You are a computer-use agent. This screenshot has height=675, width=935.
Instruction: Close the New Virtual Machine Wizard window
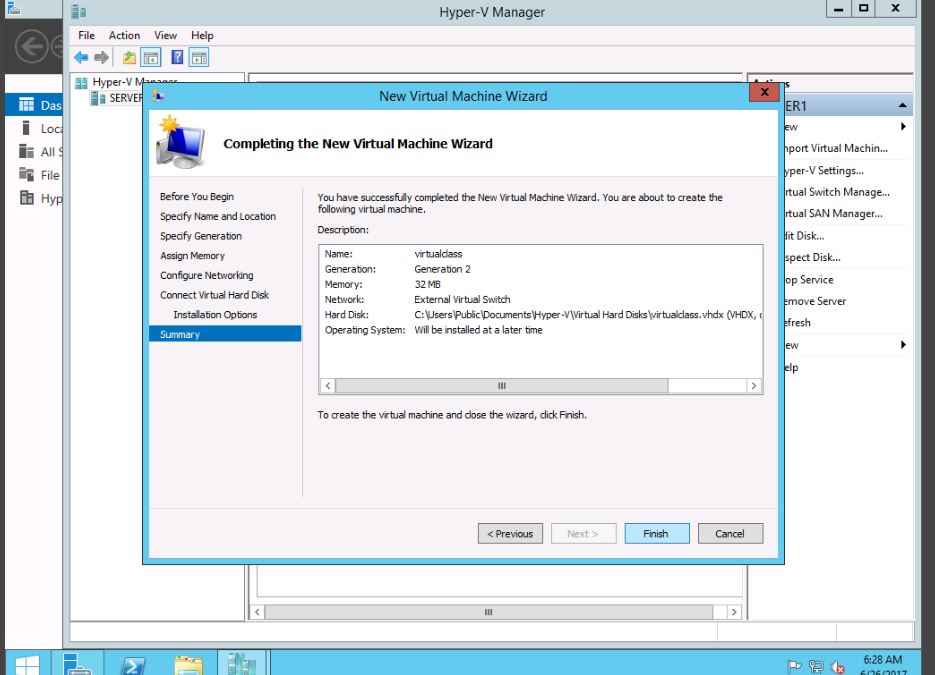click(764, 92)
